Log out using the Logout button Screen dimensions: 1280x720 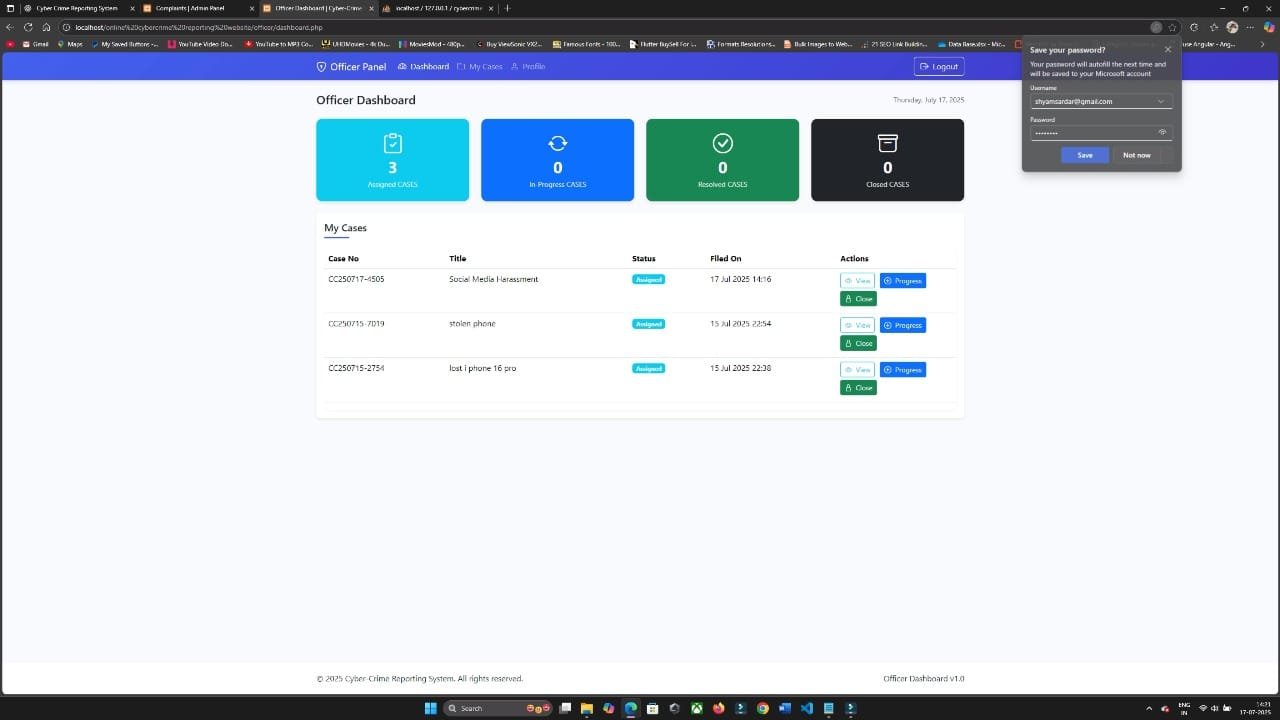[x=938, y=67]
